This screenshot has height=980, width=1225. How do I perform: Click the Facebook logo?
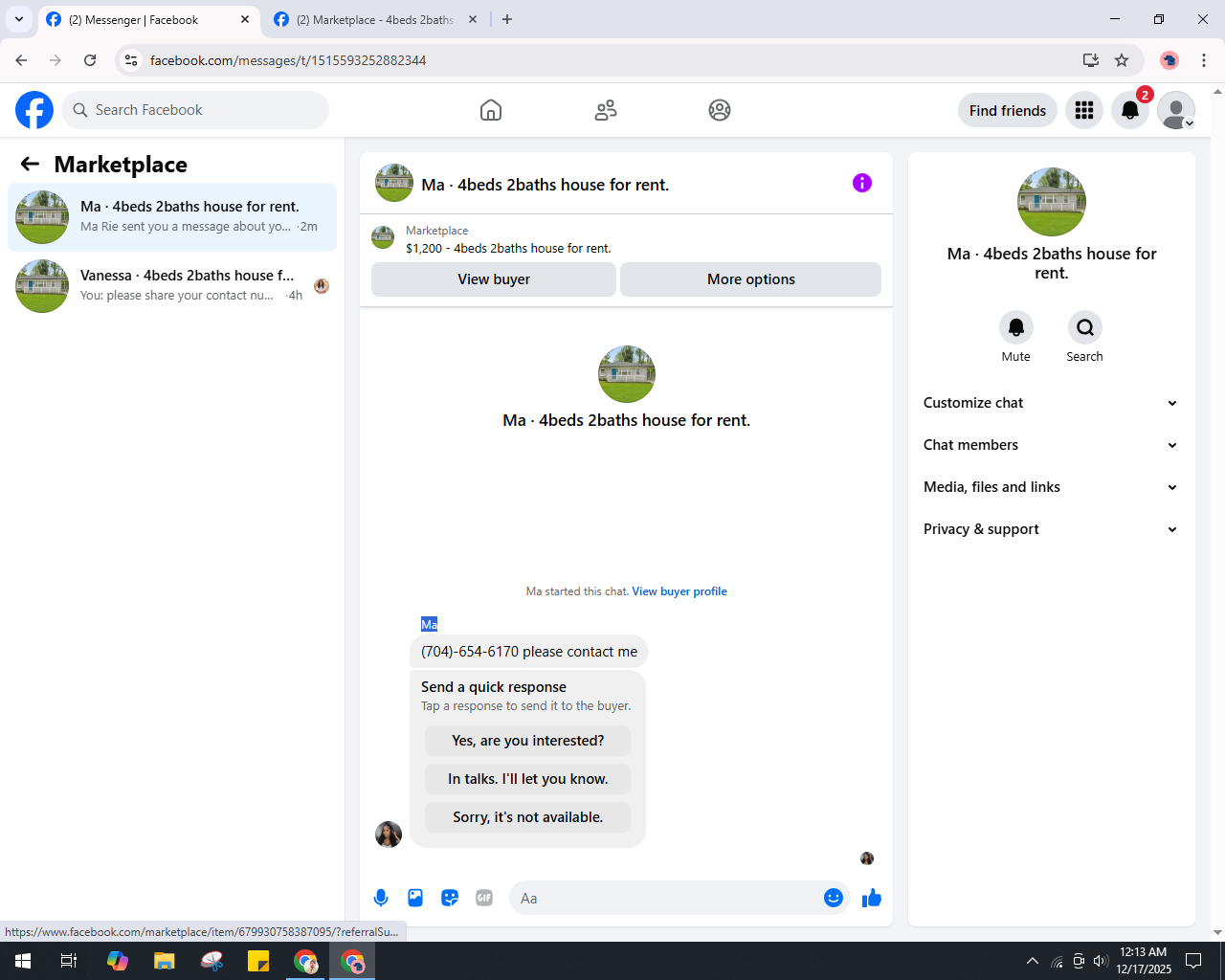34,110
